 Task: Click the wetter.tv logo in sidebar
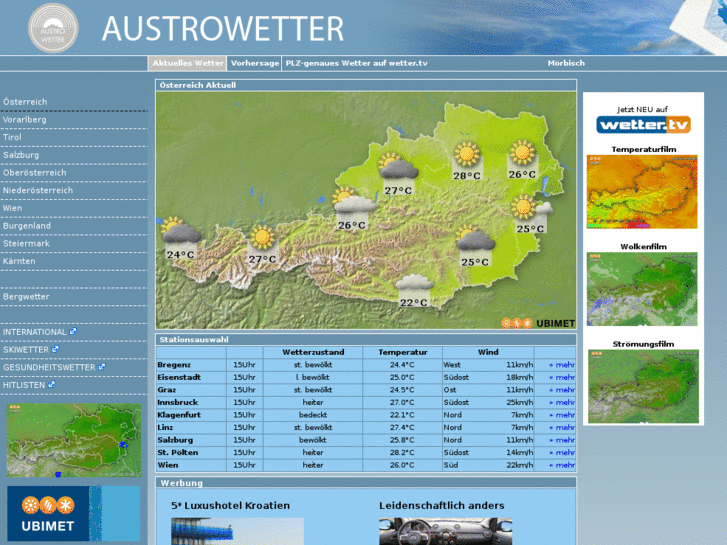coord(644,124)
